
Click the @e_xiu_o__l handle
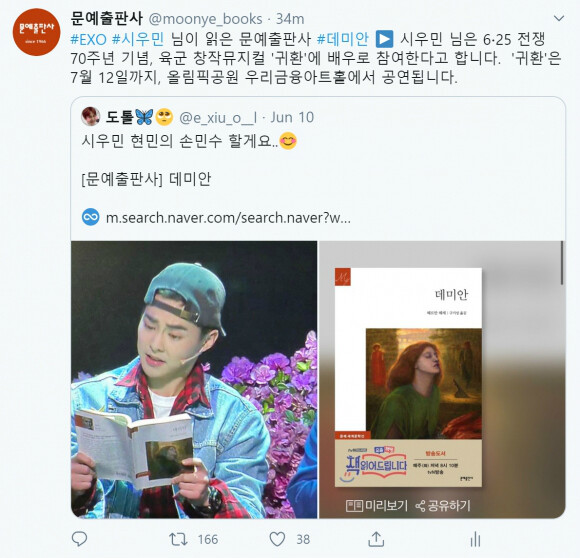click(x=218, y=118)
